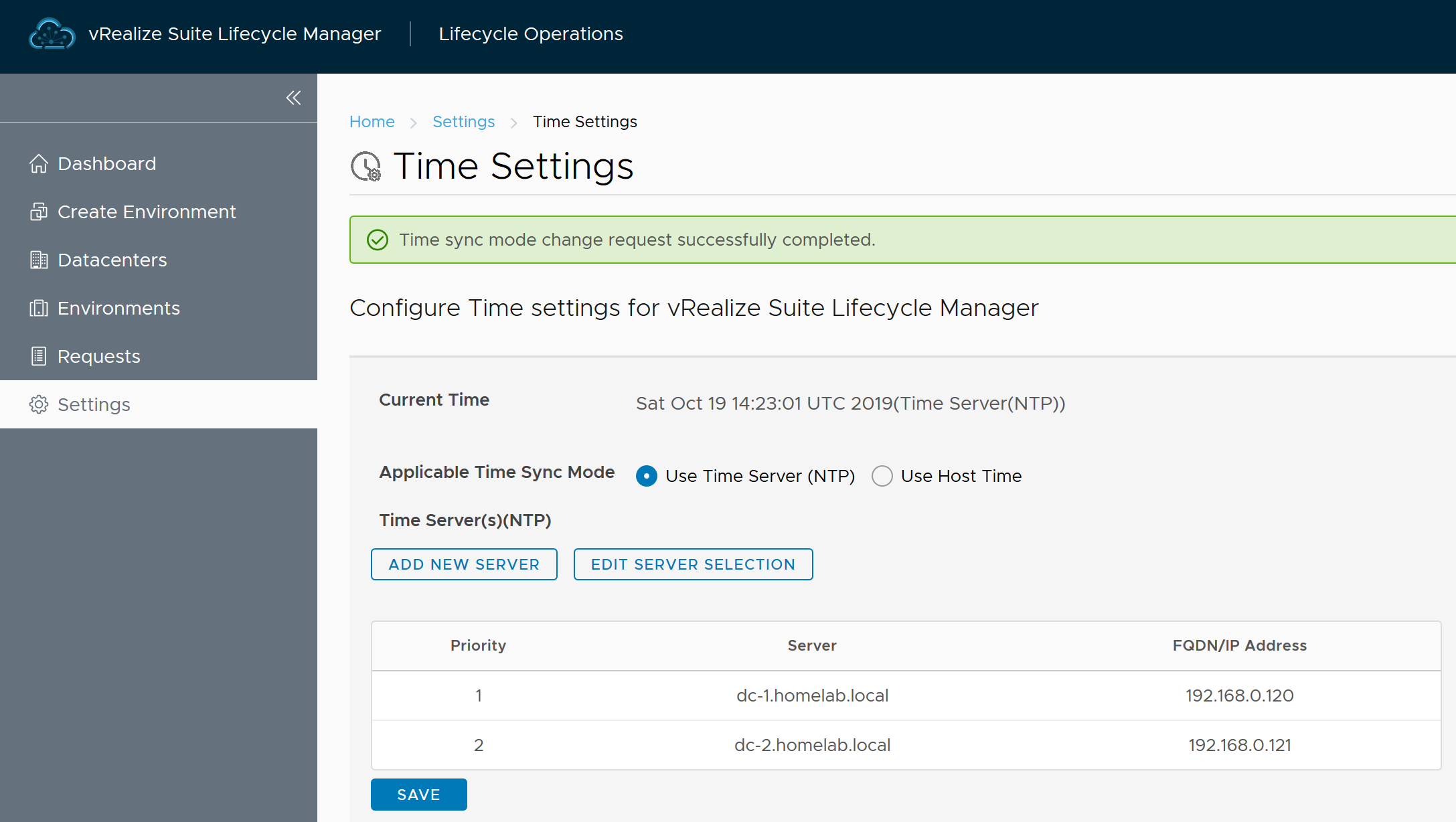The height and width of the screenshot is (822, 1456).
Task: Open Environments in the sidebar
Action: coord(159,308)
